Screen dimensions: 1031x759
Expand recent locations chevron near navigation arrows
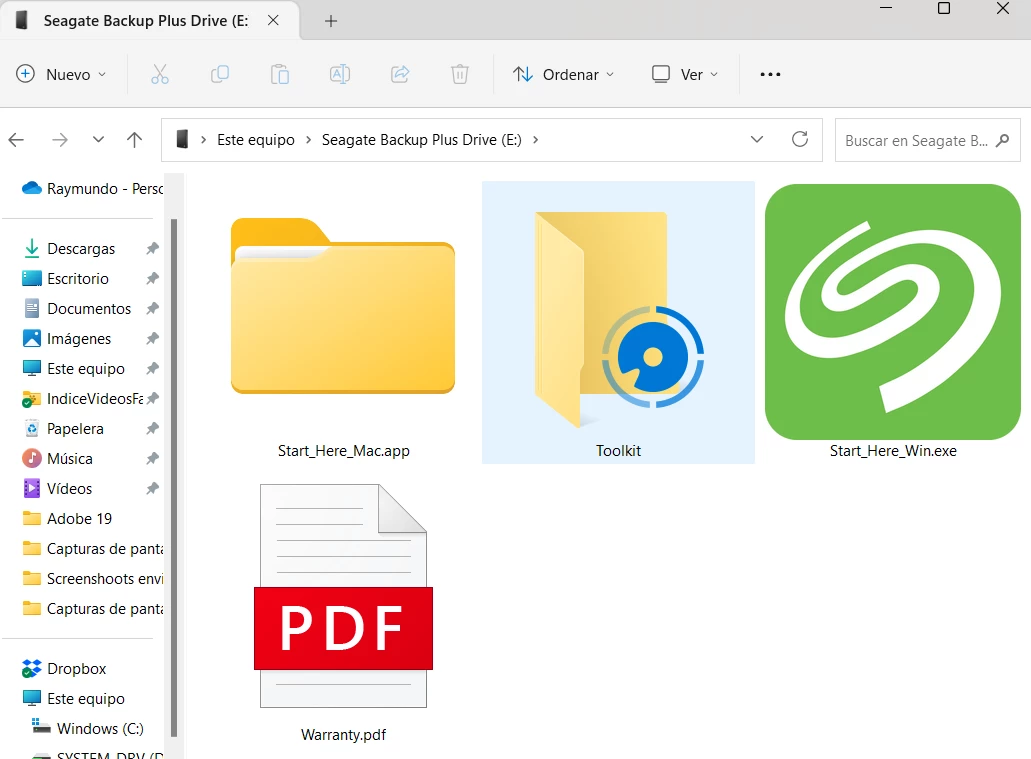point(98,139)
